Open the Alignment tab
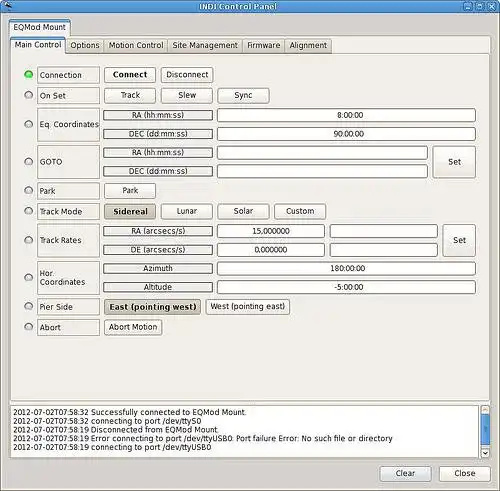The height and width of the screenshot is (491, 500). [308, 45]
